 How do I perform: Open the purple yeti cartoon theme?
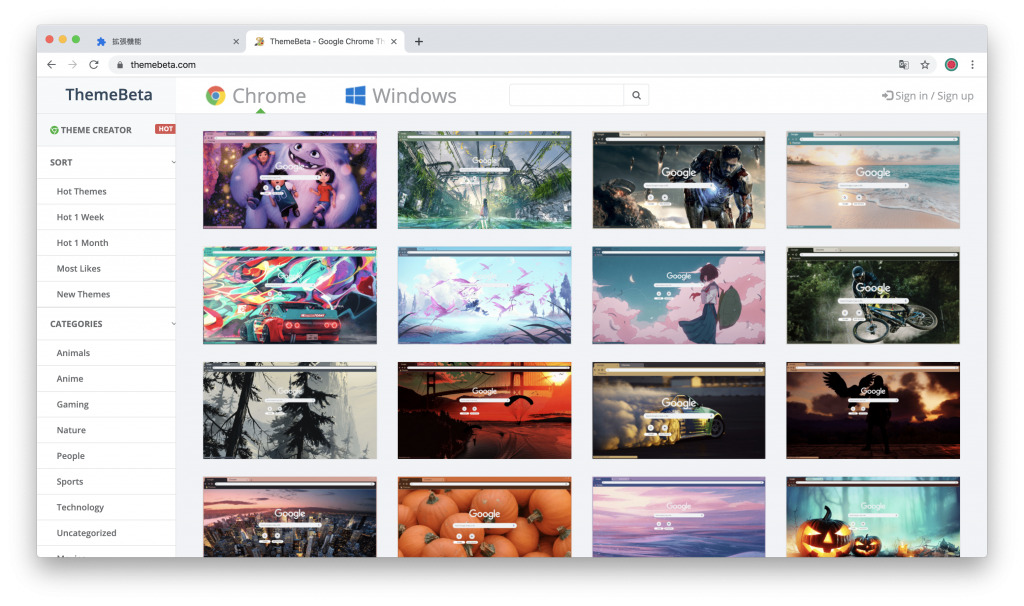click(290, 180)
